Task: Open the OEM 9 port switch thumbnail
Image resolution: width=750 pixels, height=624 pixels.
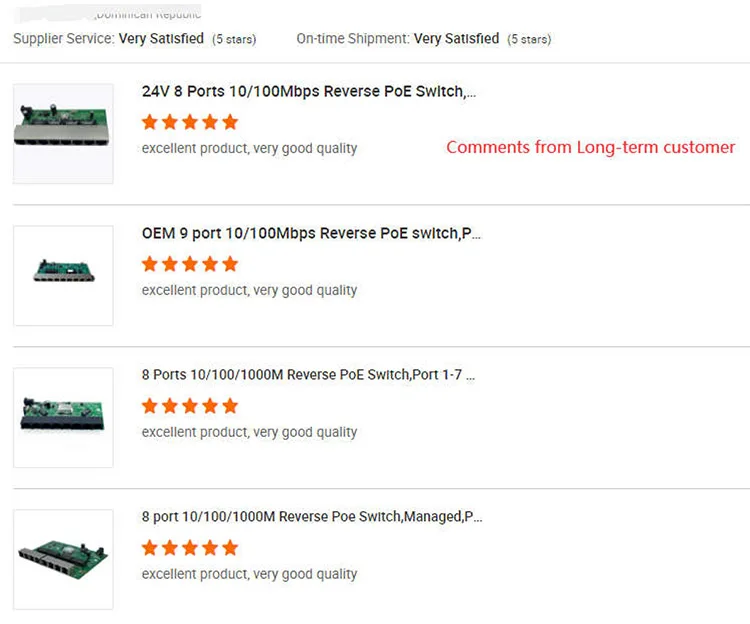Action: [x=63, y=275]
